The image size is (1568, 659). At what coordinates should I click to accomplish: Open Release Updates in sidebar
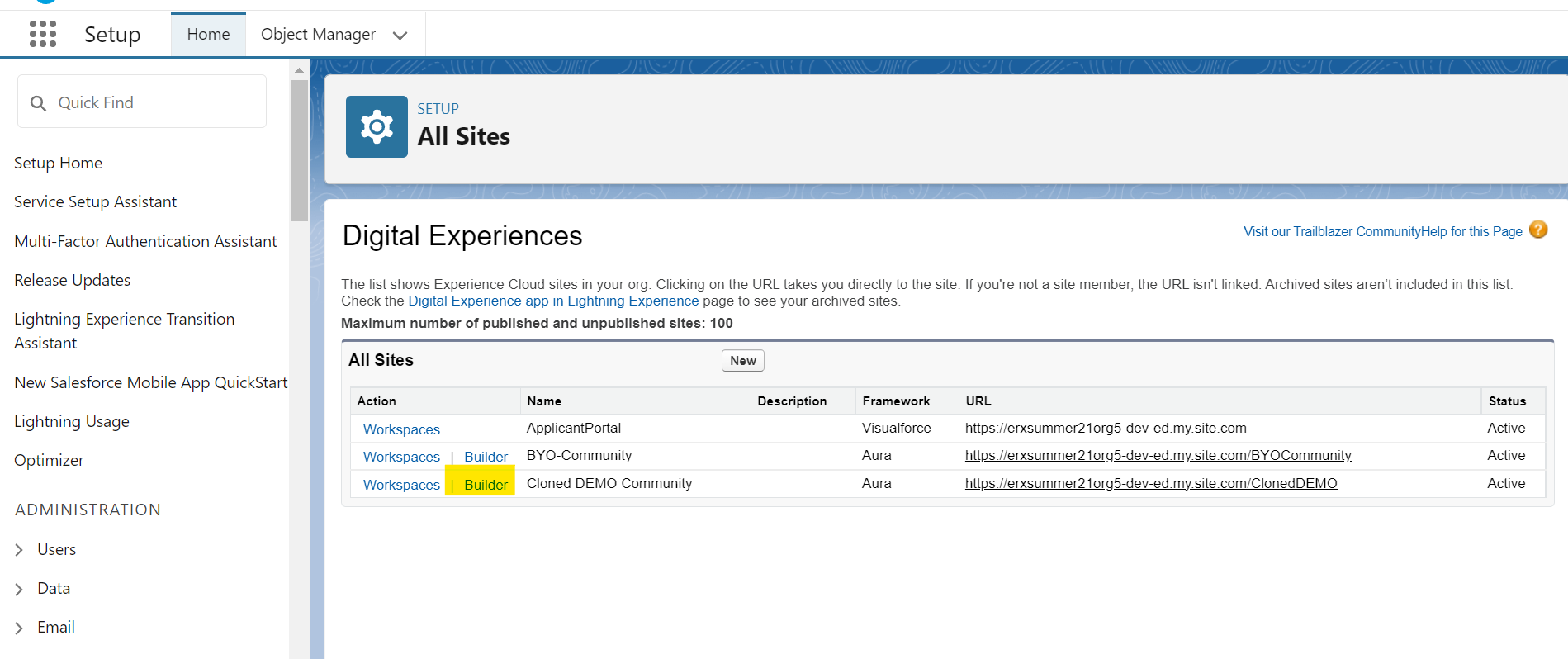pyautogui.click(x=73, y=280)
